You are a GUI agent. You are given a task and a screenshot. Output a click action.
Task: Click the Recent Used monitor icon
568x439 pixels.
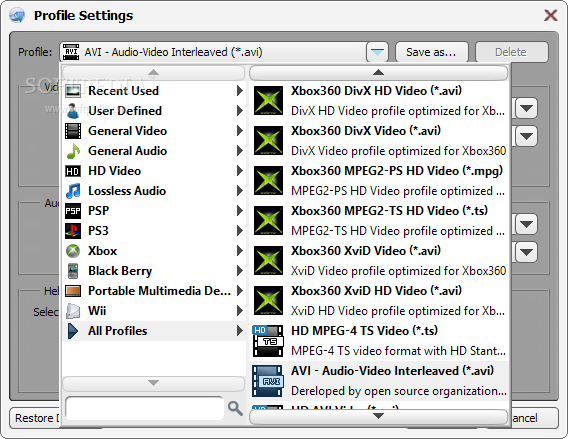click(x=73, y=91)
